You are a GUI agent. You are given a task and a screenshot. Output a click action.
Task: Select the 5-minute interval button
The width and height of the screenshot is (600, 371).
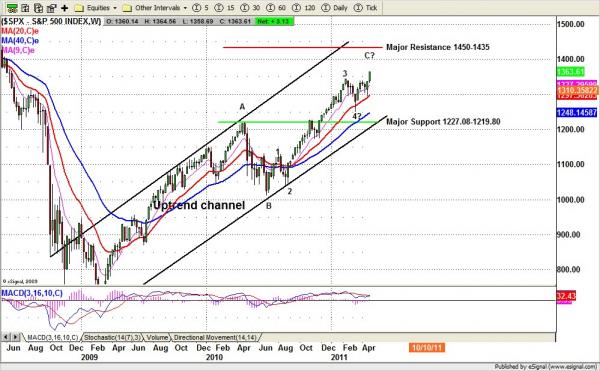[201, 8]
